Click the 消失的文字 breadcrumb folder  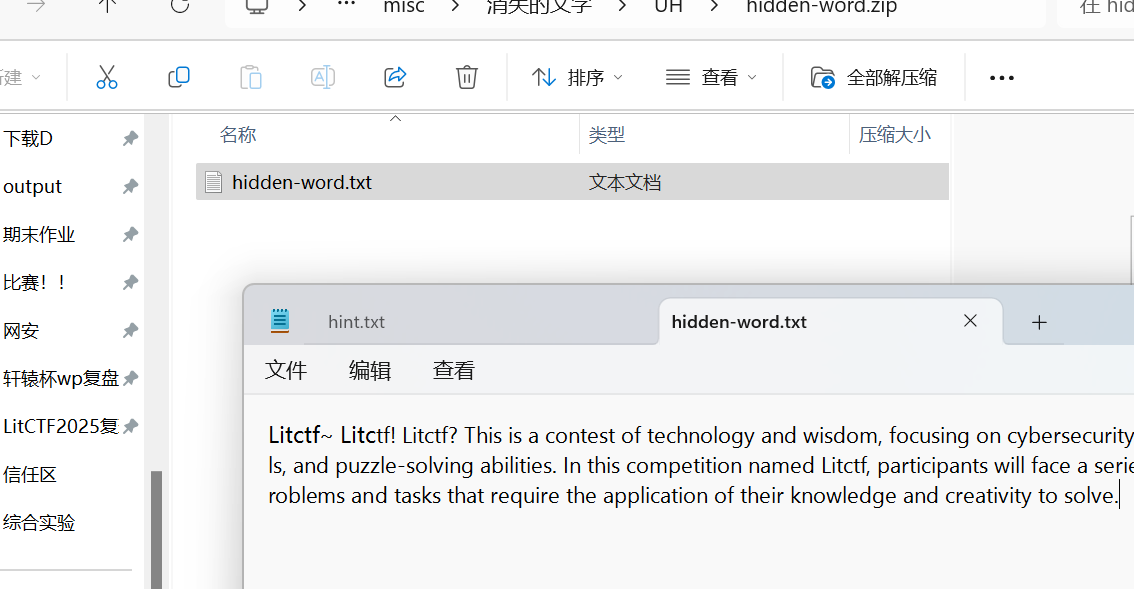(x=539, y=7)
